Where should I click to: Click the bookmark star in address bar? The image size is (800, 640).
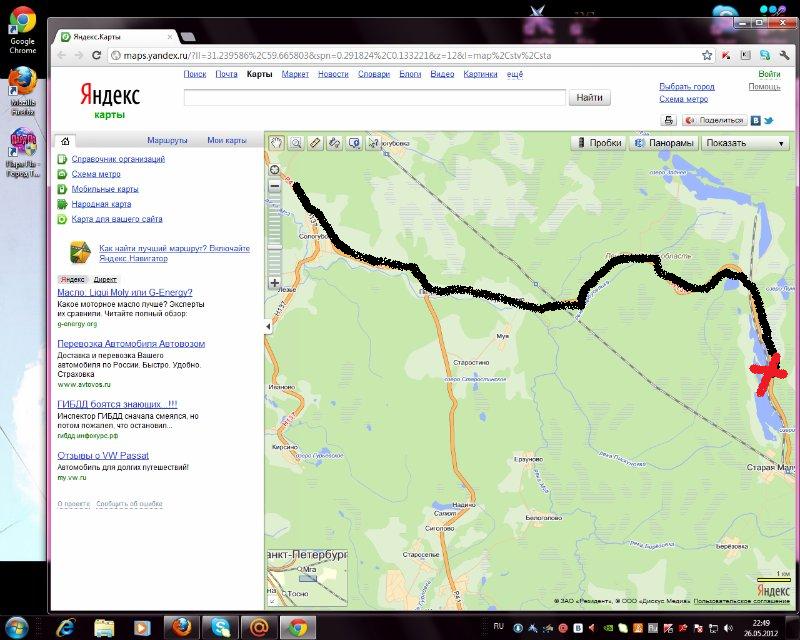(x=707, y=55)
